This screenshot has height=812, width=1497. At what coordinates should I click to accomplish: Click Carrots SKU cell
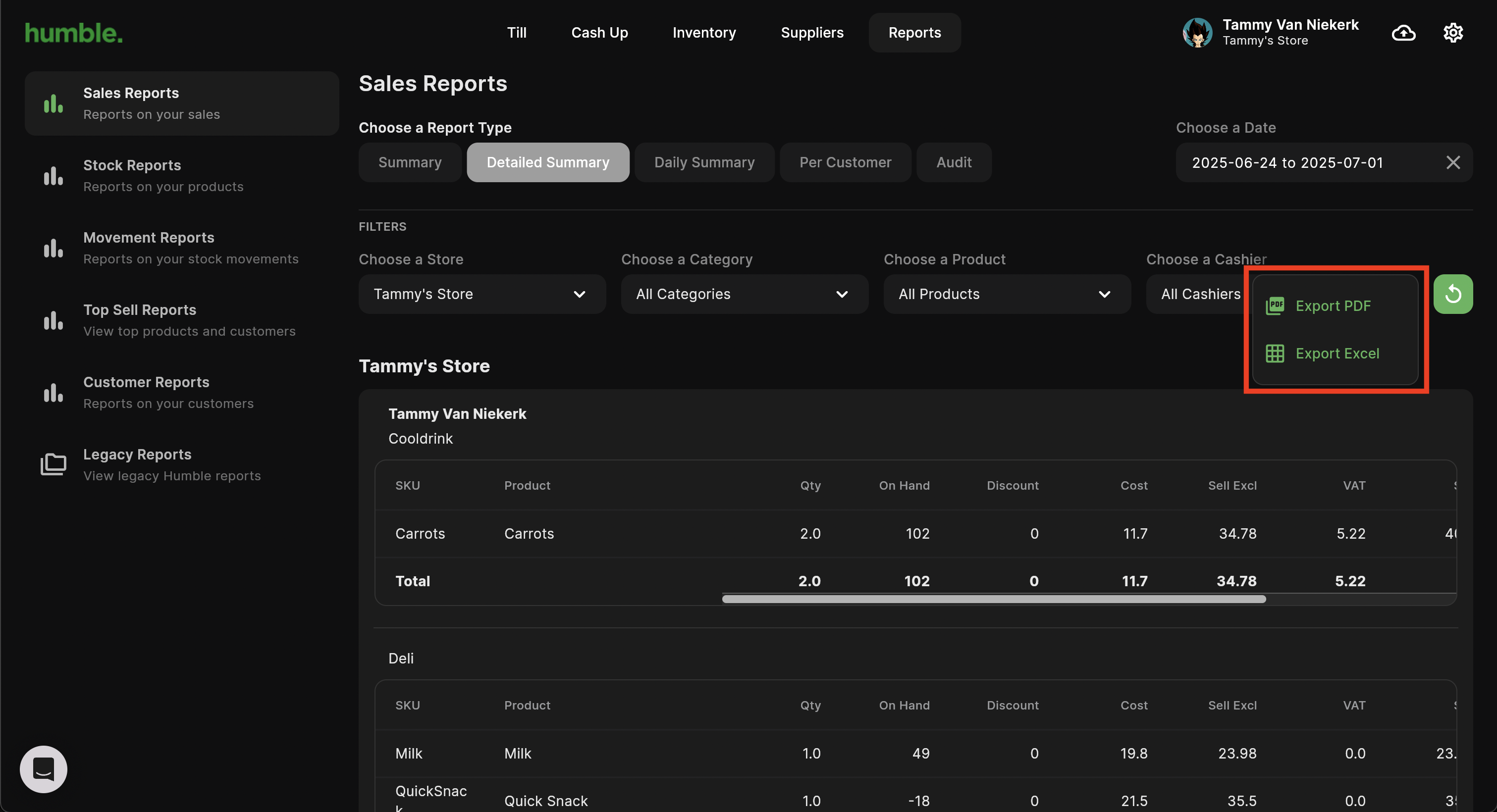tap(420, 533)
